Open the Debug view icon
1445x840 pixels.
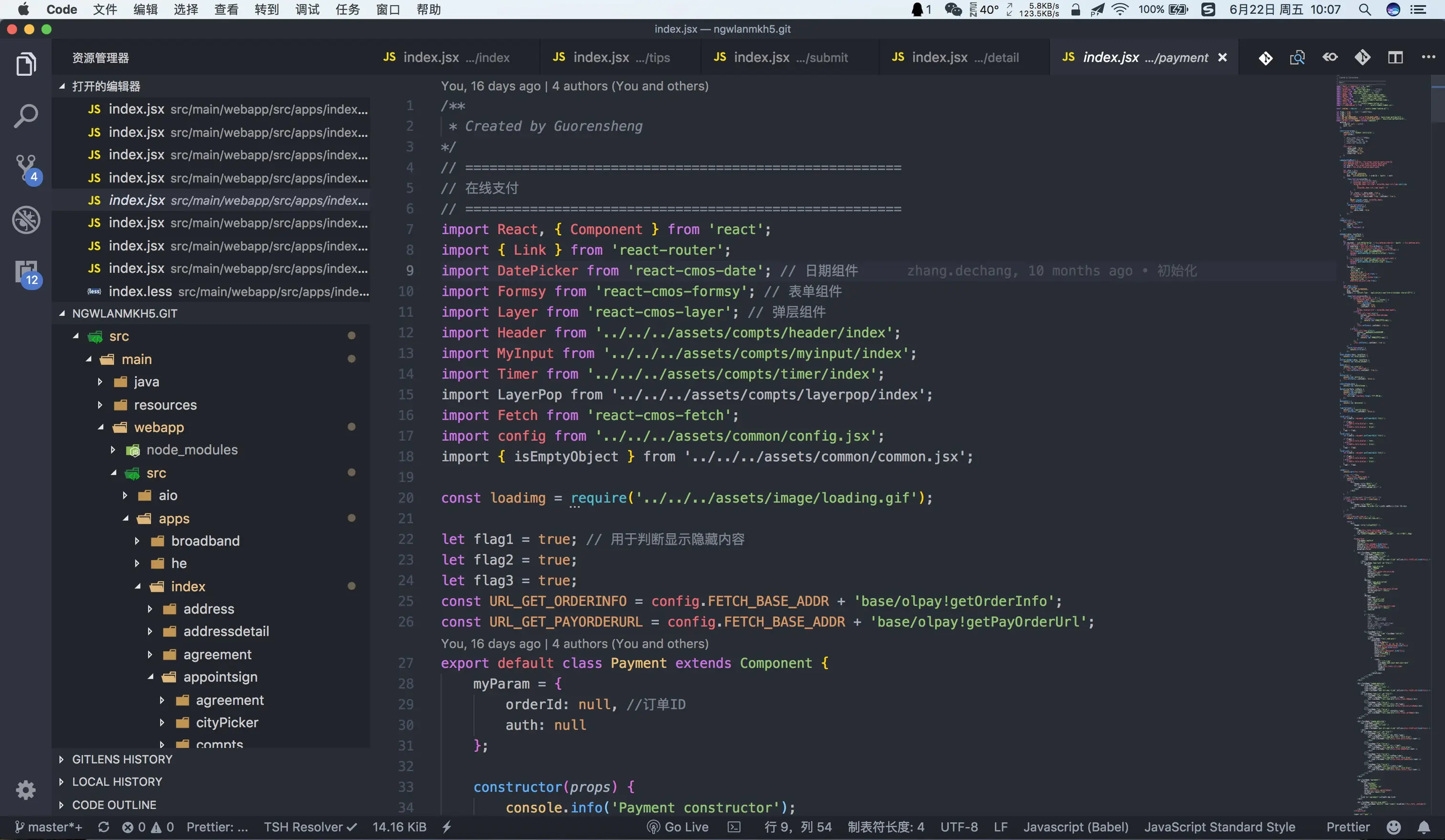tap(26, 220)
